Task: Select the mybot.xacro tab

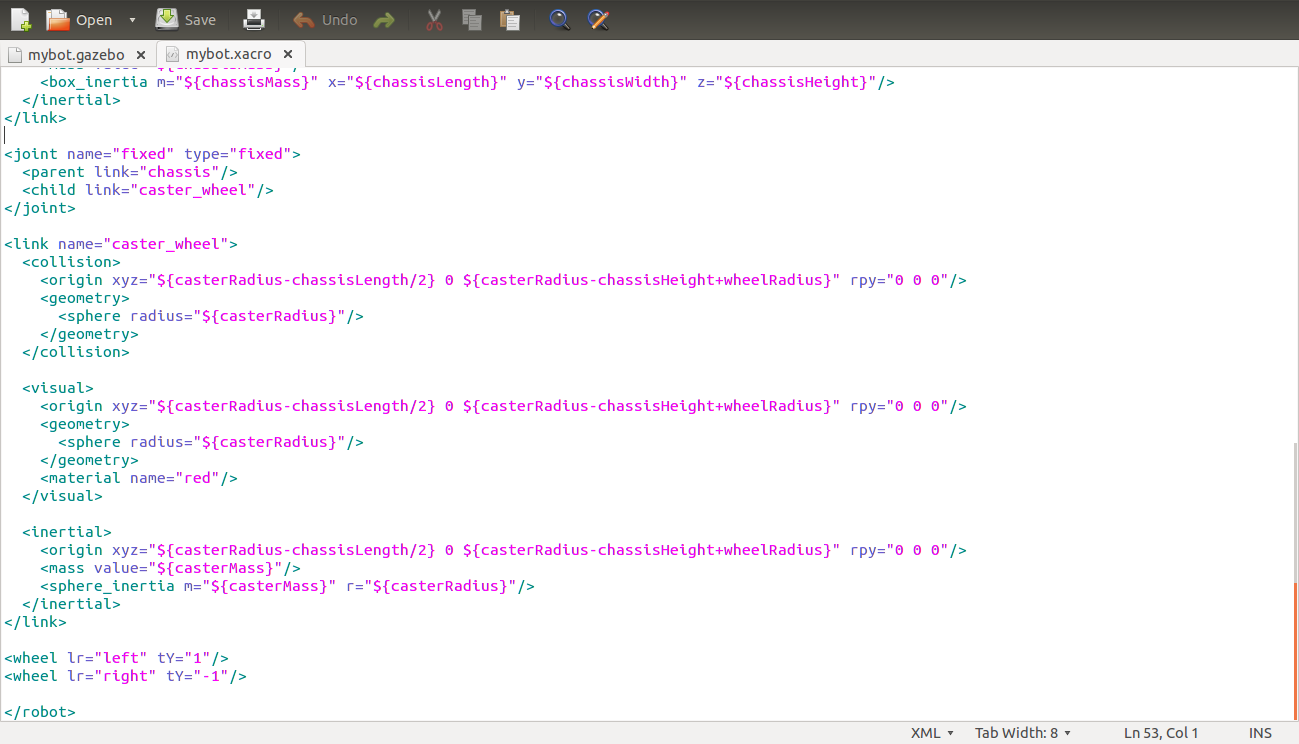Action: (229, 54)
